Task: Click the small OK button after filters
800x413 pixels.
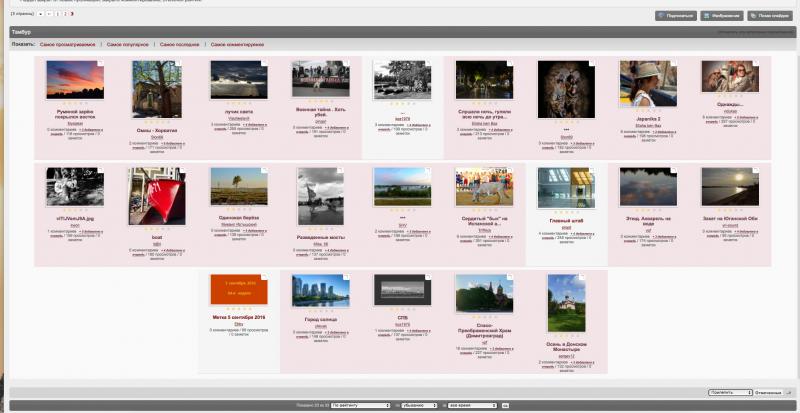Action: pos(505,405)
